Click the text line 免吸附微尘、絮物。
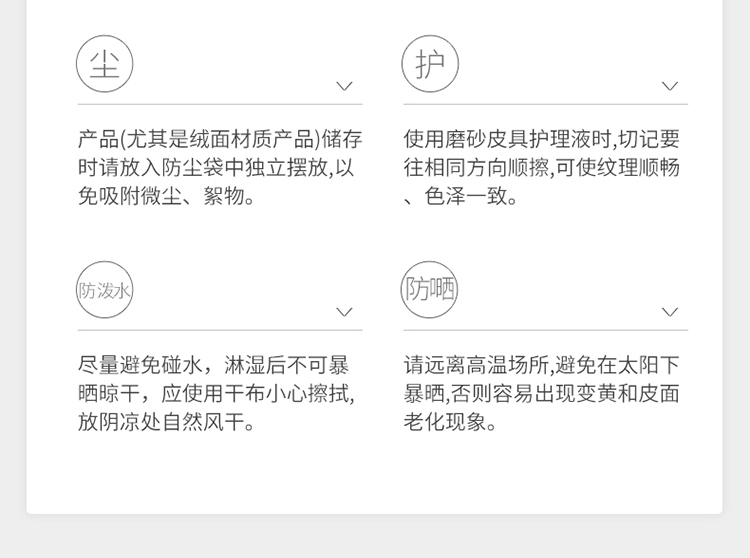Image resolution: width=750 pixels, height=558 pixels. 166,196
